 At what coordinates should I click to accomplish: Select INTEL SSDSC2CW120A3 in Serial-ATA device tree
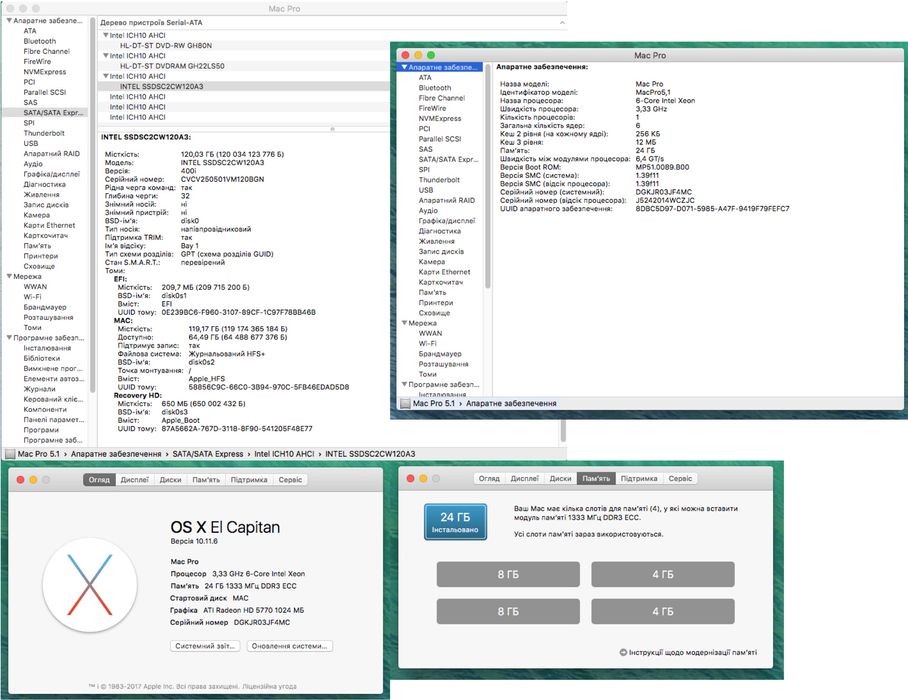tap(243, 87)
